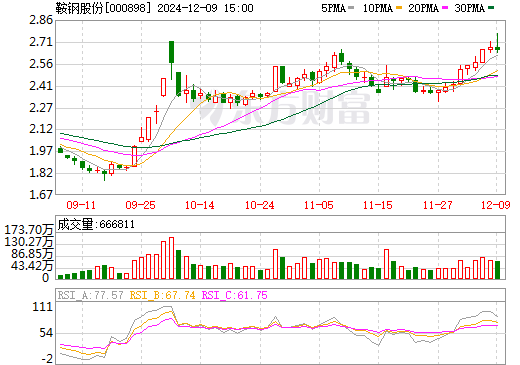Click the tallest green candlestick near 2.71
The image size is (520, 365).
point(171,52)
